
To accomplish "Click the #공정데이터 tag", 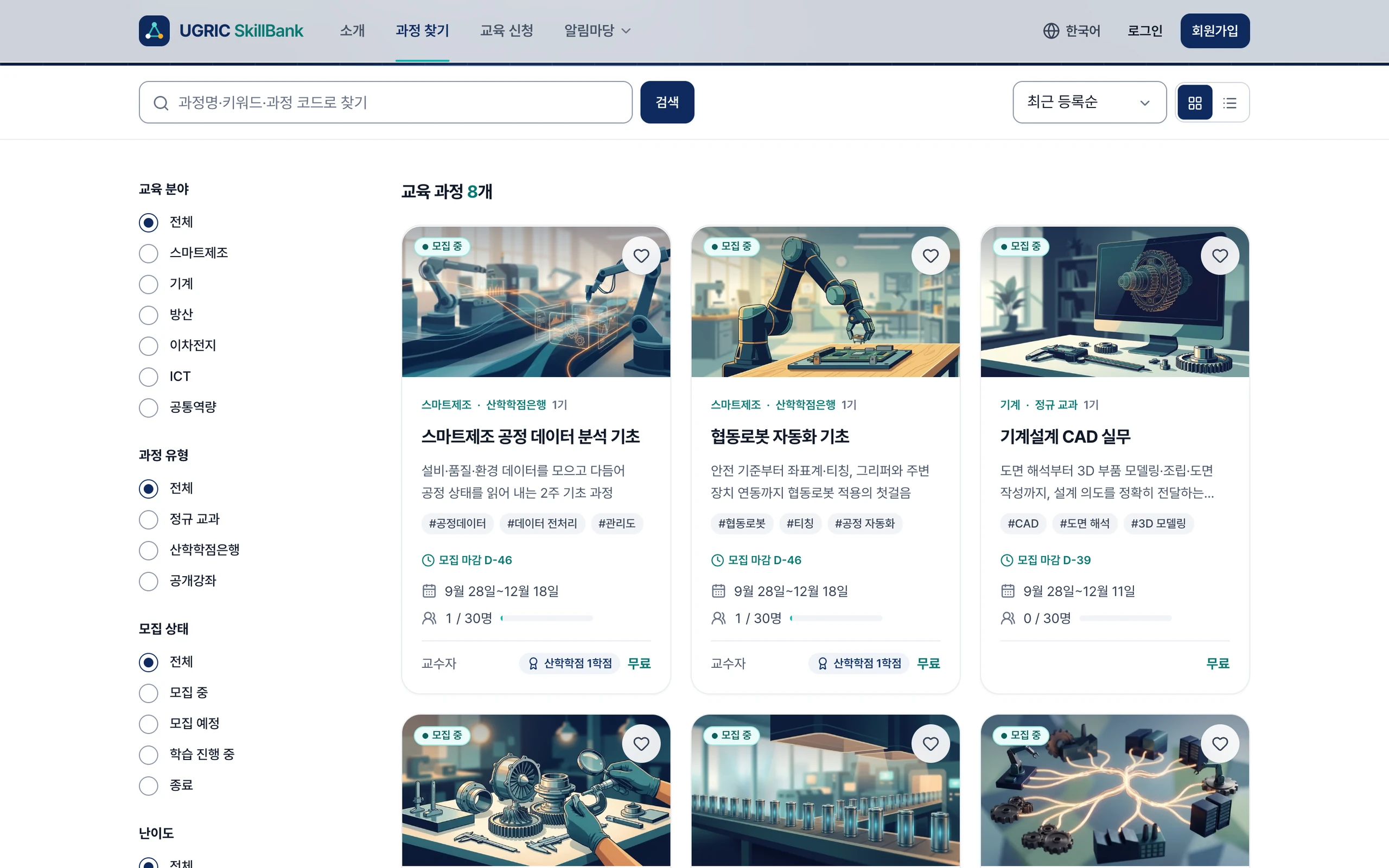I will coord(457,524).
